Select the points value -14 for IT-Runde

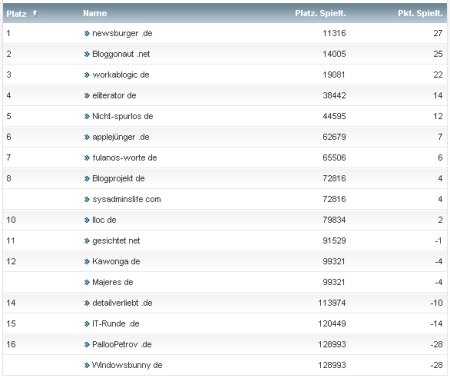tap(436, 324)
